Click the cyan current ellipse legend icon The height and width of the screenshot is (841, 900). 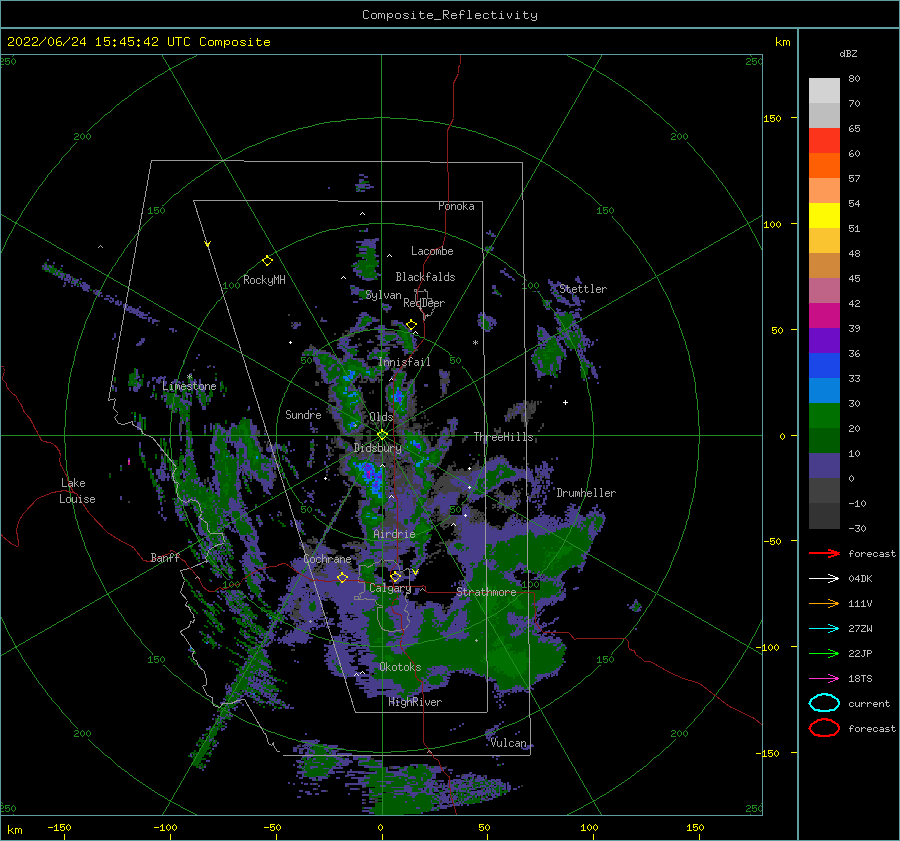(825, 703)
